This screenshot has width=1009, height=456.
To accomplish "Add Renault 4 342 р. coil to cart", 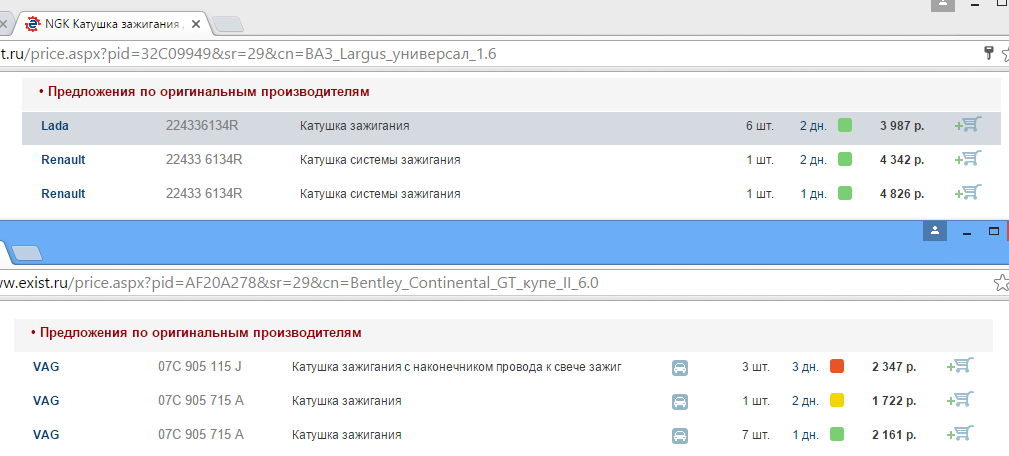I will tap(968, 159).
